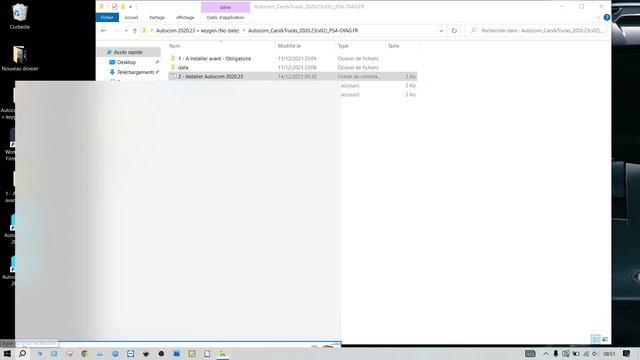Screen dimensions: 640x360
Task: Select Téléchargements in the navigation pane
Action: pyautogui.click(x=135, y=72)
